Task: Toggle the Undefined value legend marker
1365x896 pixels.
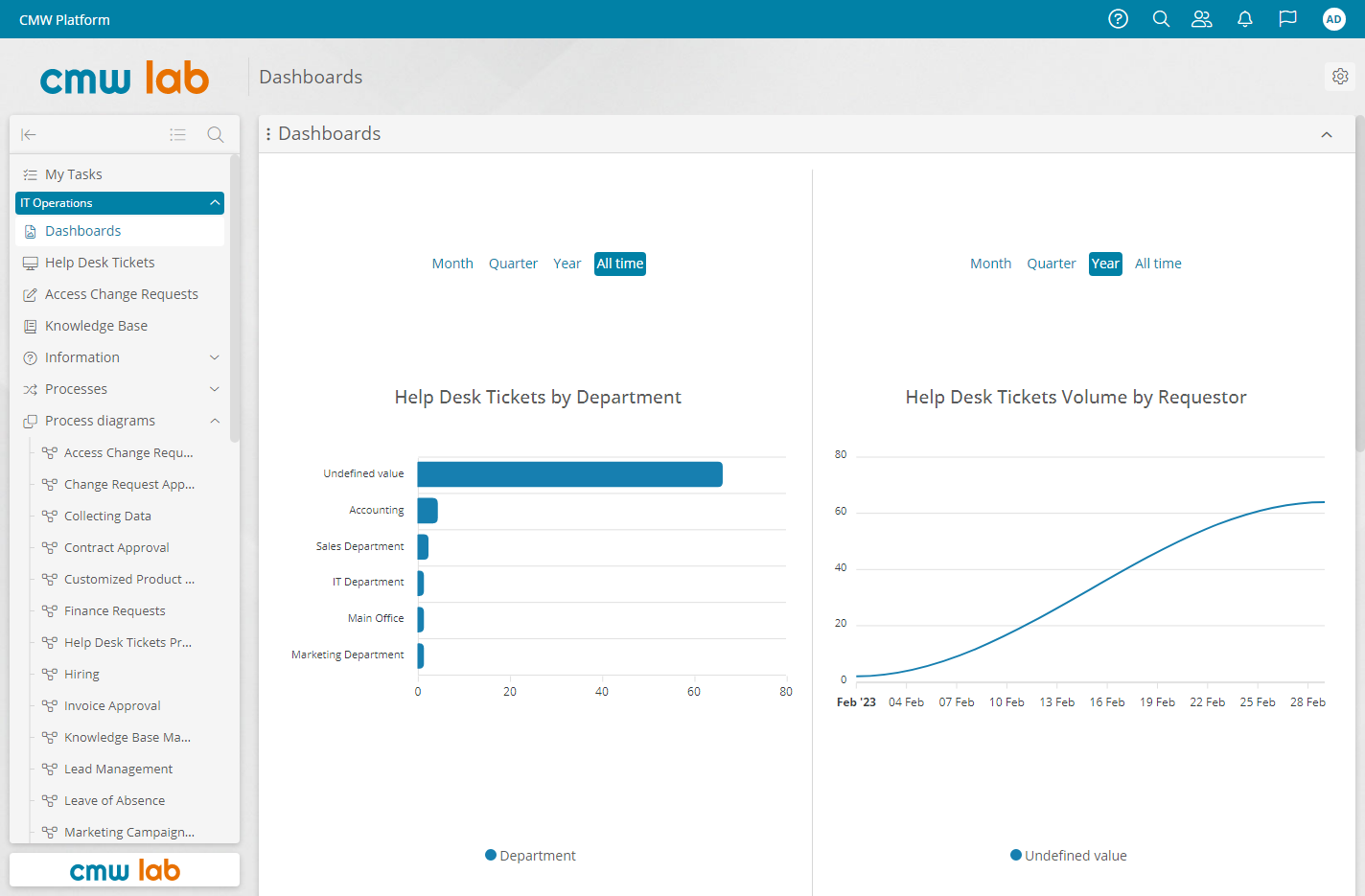Action: point(1016,855)
